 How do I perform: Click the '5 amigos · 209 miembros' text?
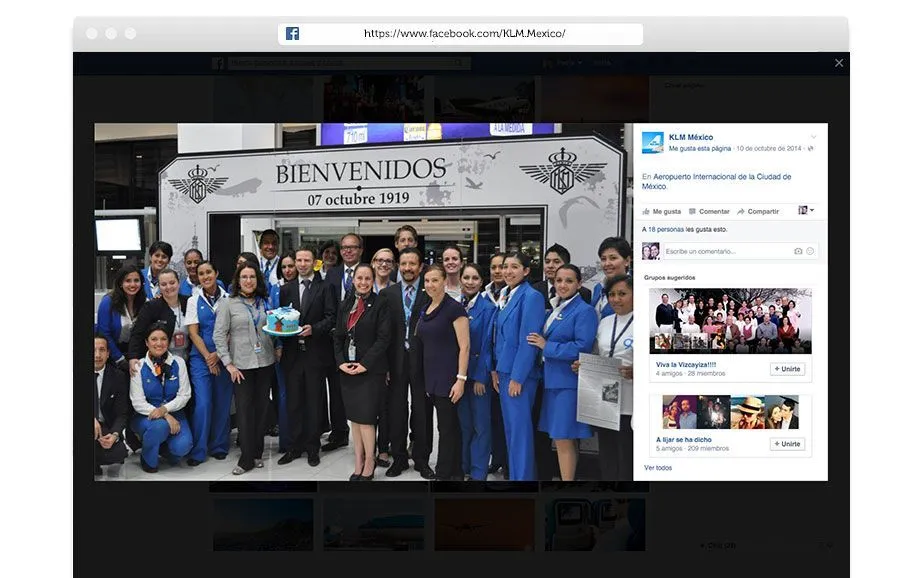(692, 448)
